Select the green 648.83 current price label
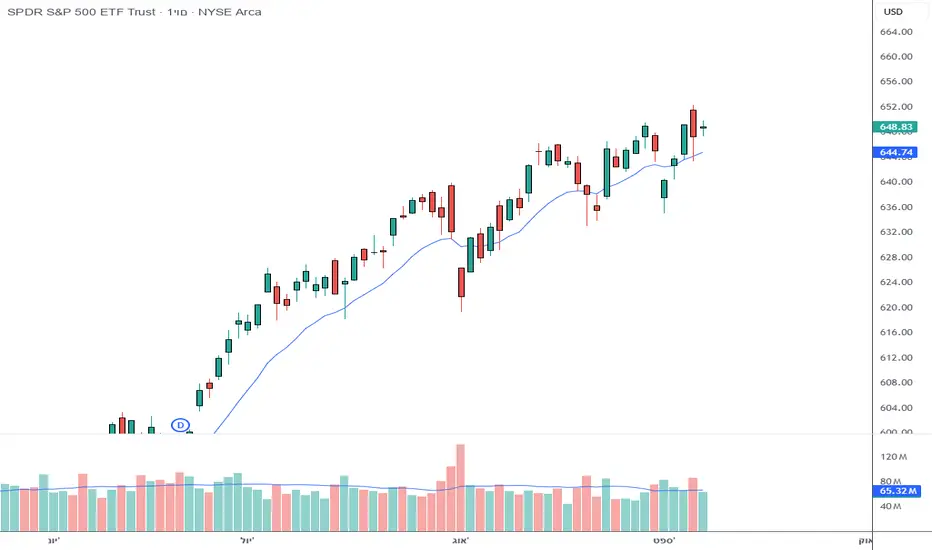The image size is (932, 550). [x=895, y=127]
